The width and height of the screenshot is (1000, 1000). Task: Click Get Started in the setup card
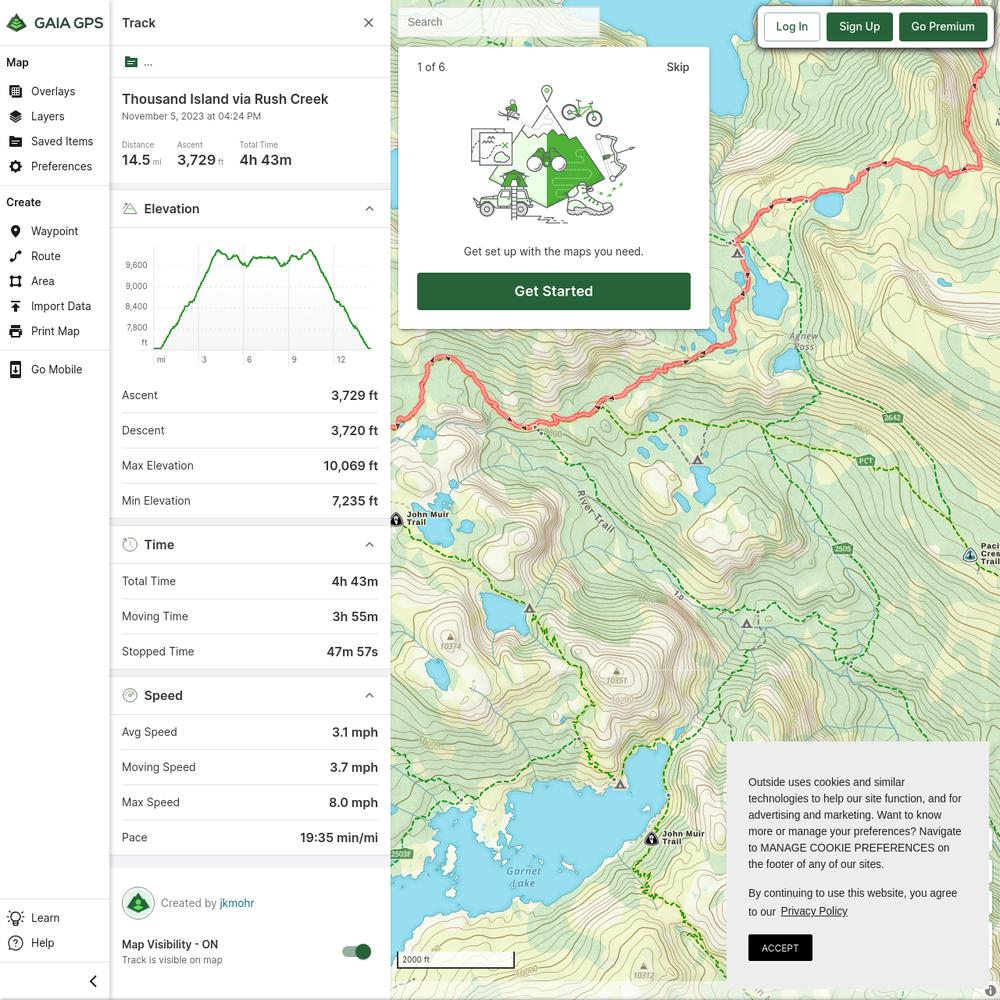tap(554, 291)
